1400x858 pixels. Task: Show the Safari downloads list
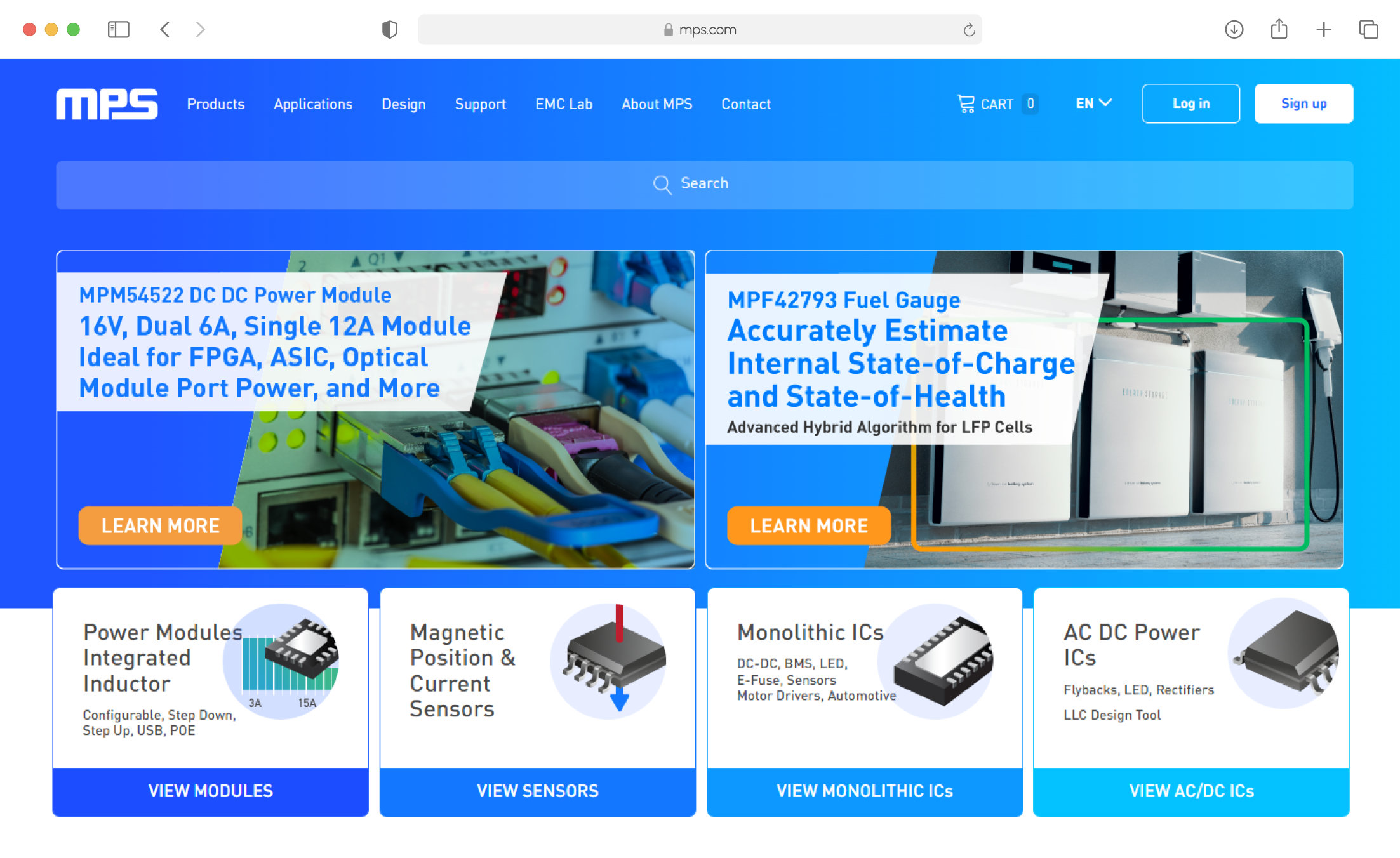coord(1234,29)
